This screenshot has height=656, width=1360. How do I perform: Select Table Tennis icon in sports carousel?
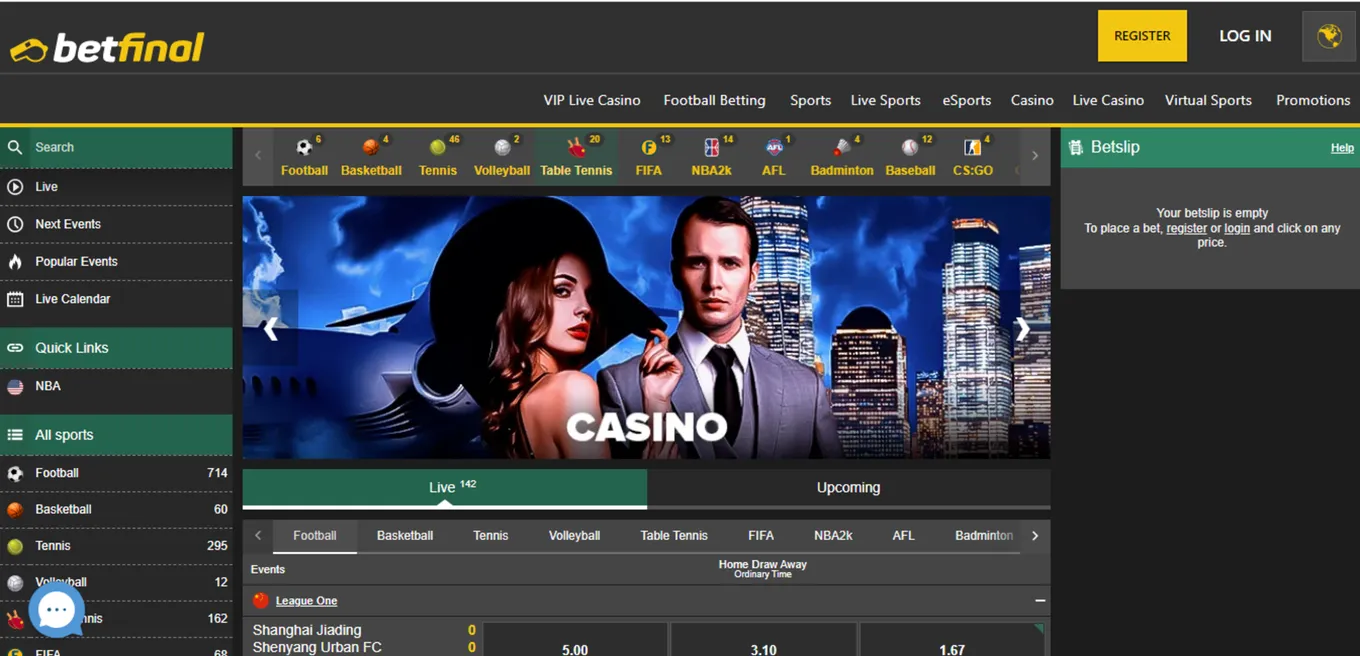[576, 148]
